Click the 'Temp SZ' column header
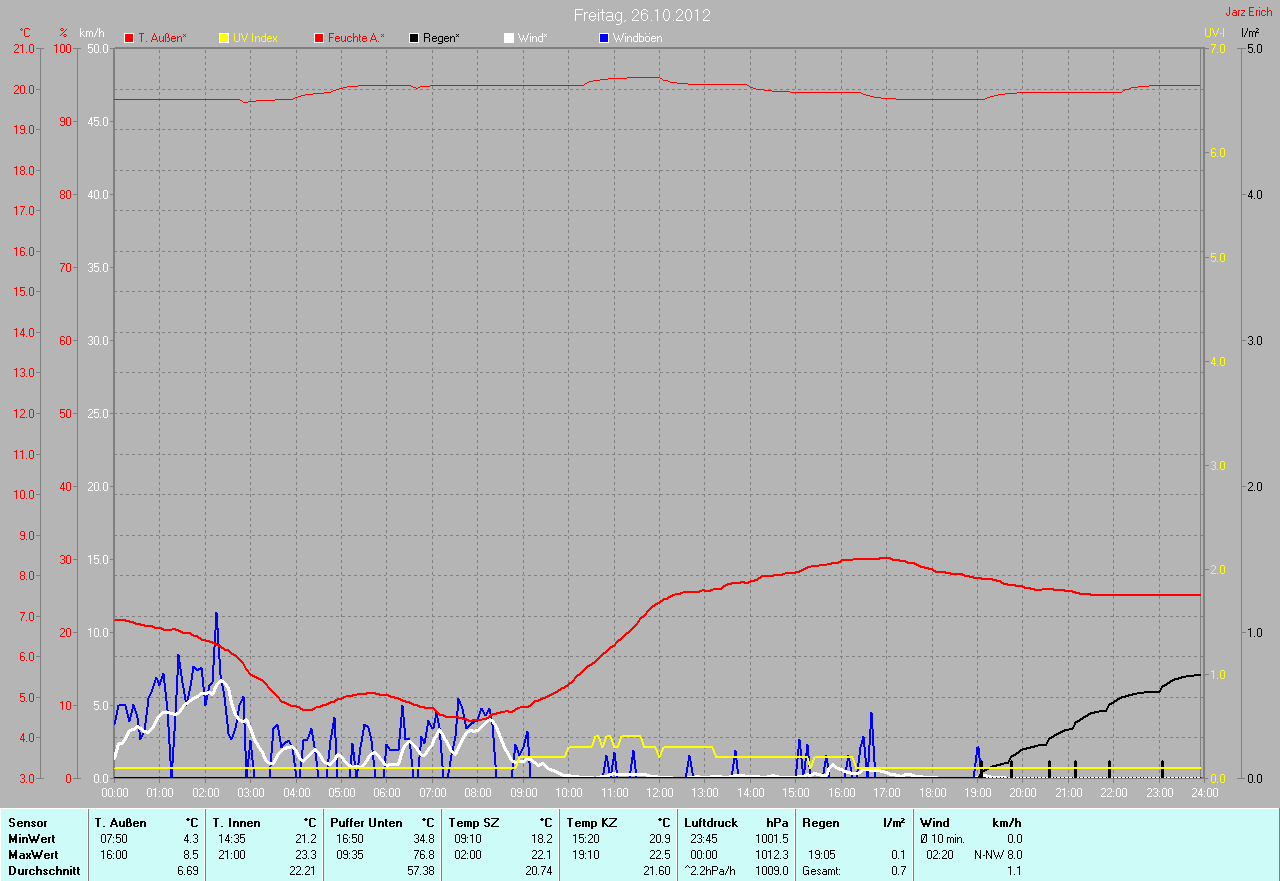Screen dimensions: 1280x881 [x=473, y=822]
